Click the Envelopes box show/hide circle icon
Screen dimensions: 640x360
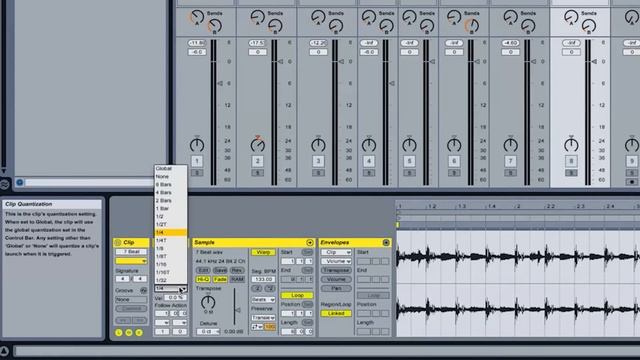coord(386,242)
